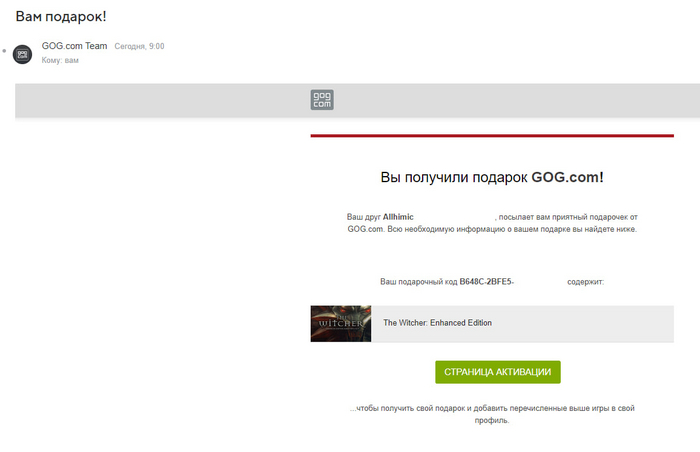Click the GOG.com logo in email banner
The image size is (700, 452).
(x=321, y=100)
